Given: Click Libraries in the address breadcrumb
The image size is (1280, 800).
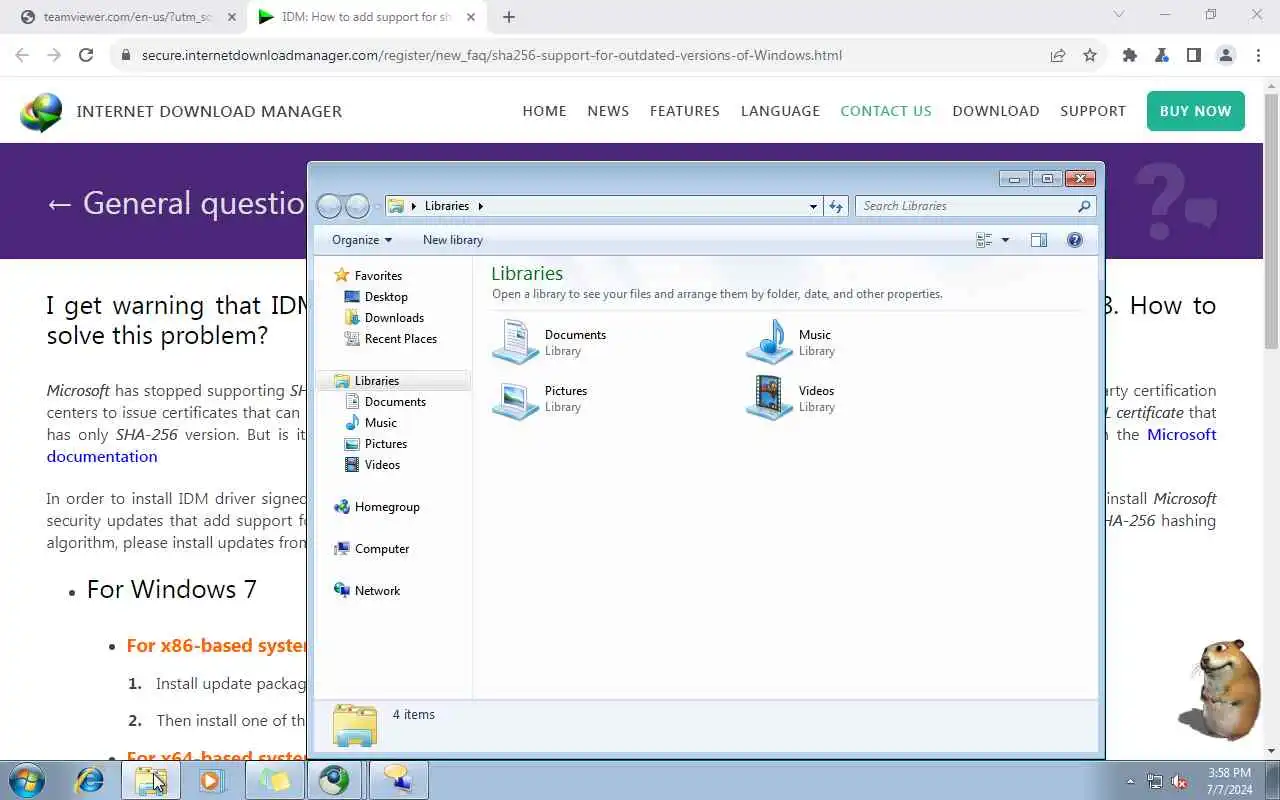Looking at the screenshot, I should click(x=446, y=206).
